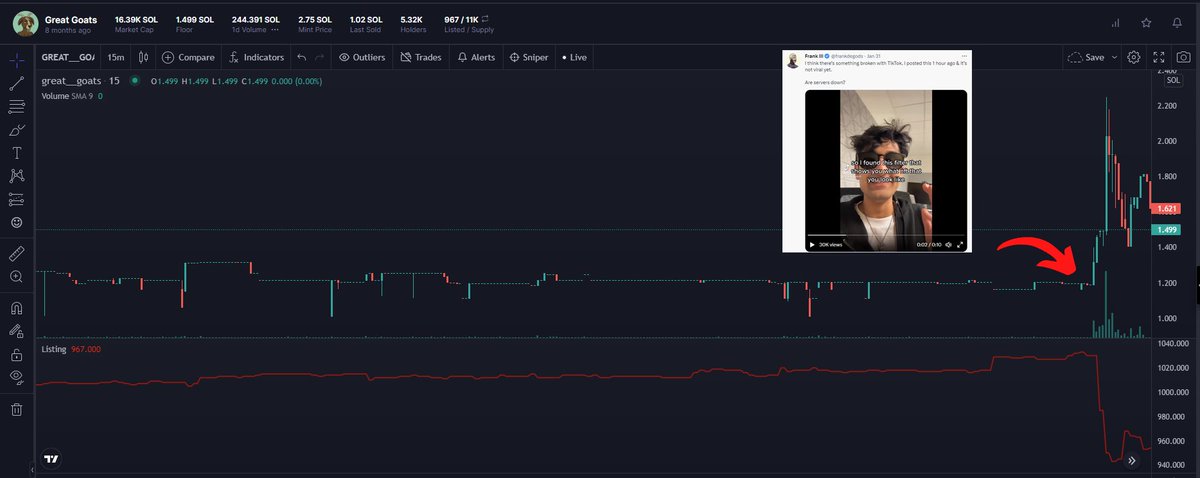The width and height of the screenshot is (1200, 478).
Task: Open the Fibonacci and horizontal lines tool
Action: point(16,106)
